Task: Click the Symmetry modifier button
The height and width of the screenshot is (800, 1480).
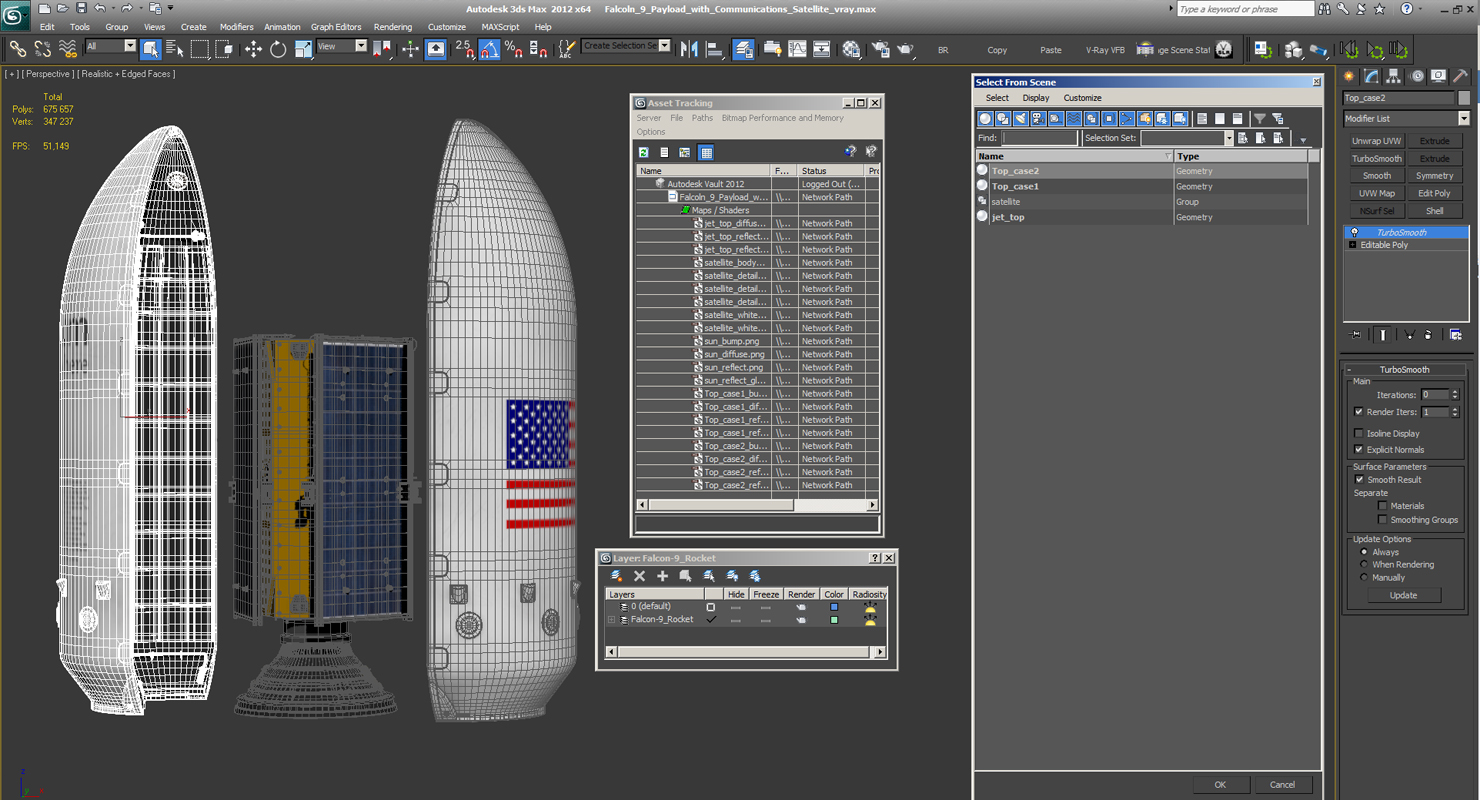Action: [x=1434, y=176]
